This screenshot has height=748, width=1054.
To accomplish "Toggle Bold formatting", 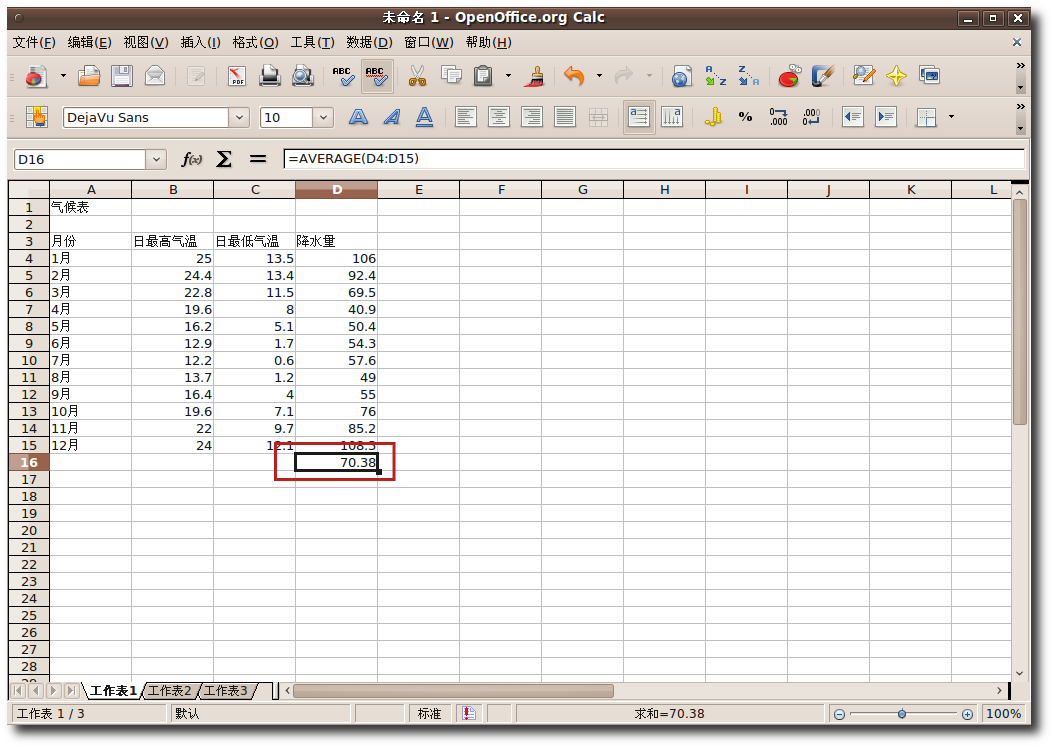I will point(358,118).
